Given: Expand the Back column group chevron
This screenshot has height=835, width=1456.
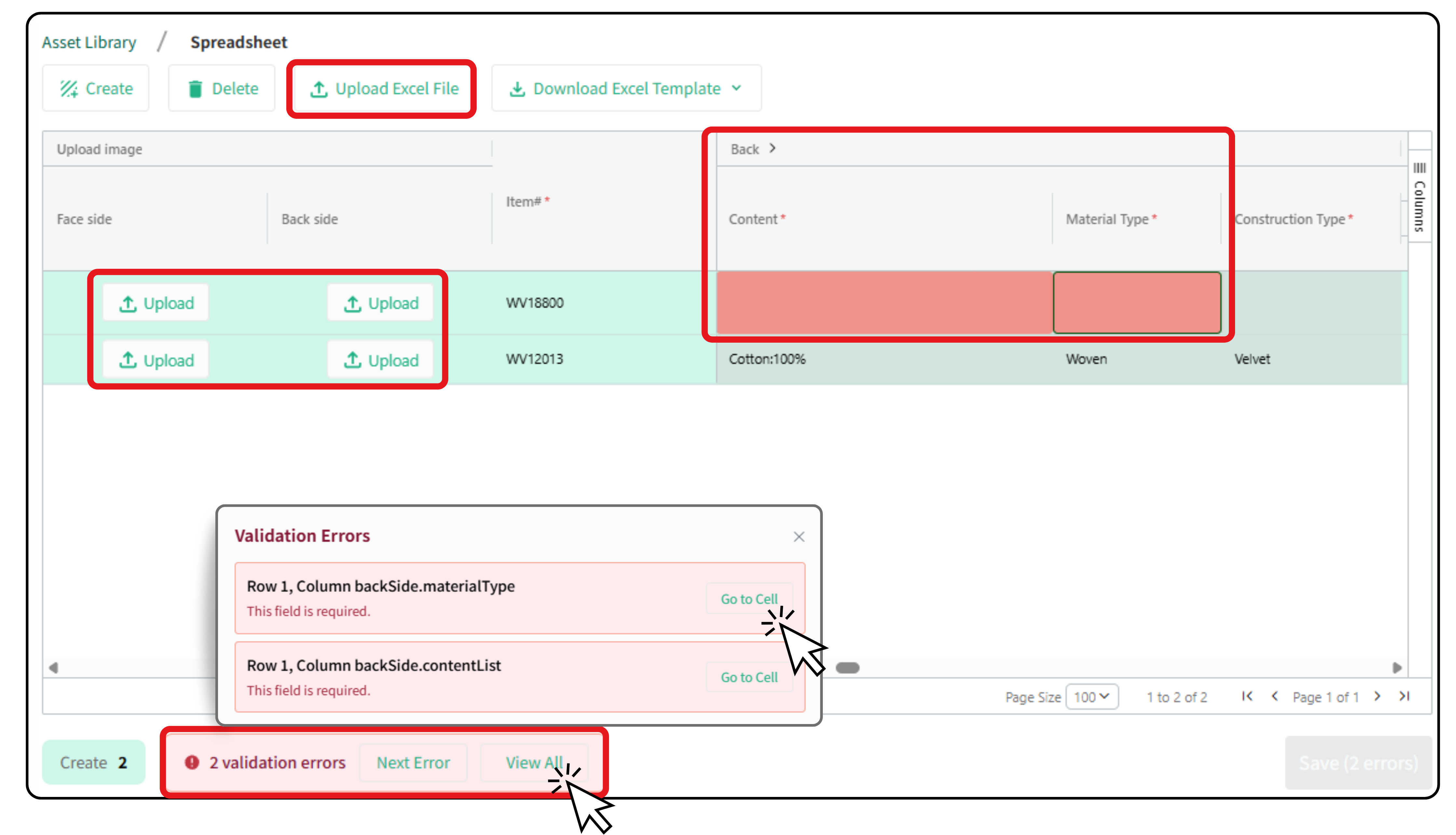Looking at the screenshot, I should (772, 148).
